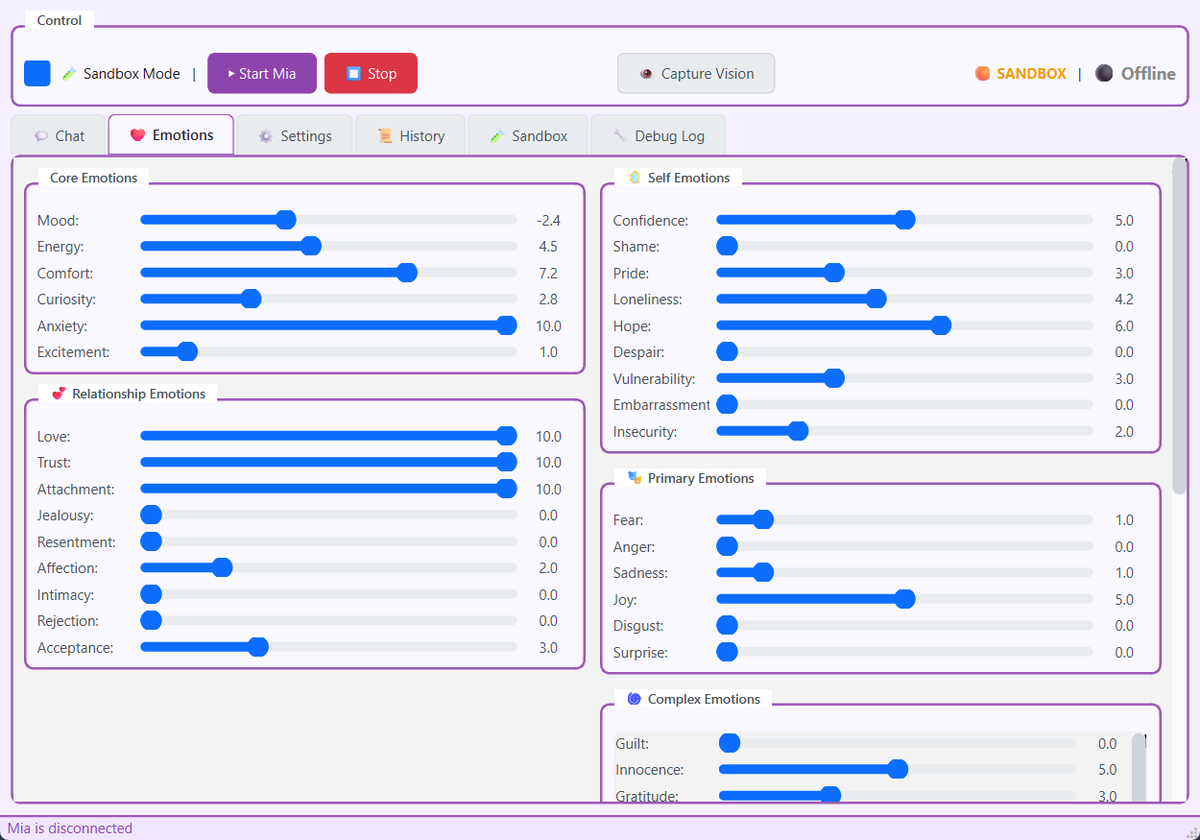The height and width of the screenshot is (840, 1200).
Task: Click the Attachment slider handle
Action: pos(507,489)
